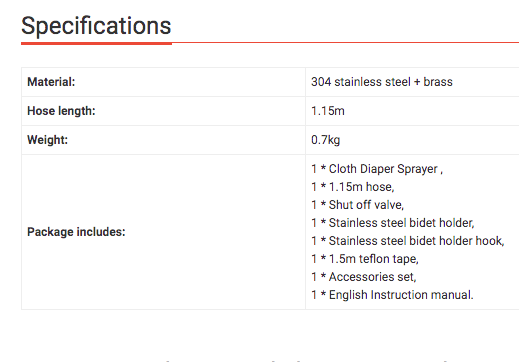519x362 pixels.
Task: Click the 1.15m hose length value
Action: click(328, 111)
